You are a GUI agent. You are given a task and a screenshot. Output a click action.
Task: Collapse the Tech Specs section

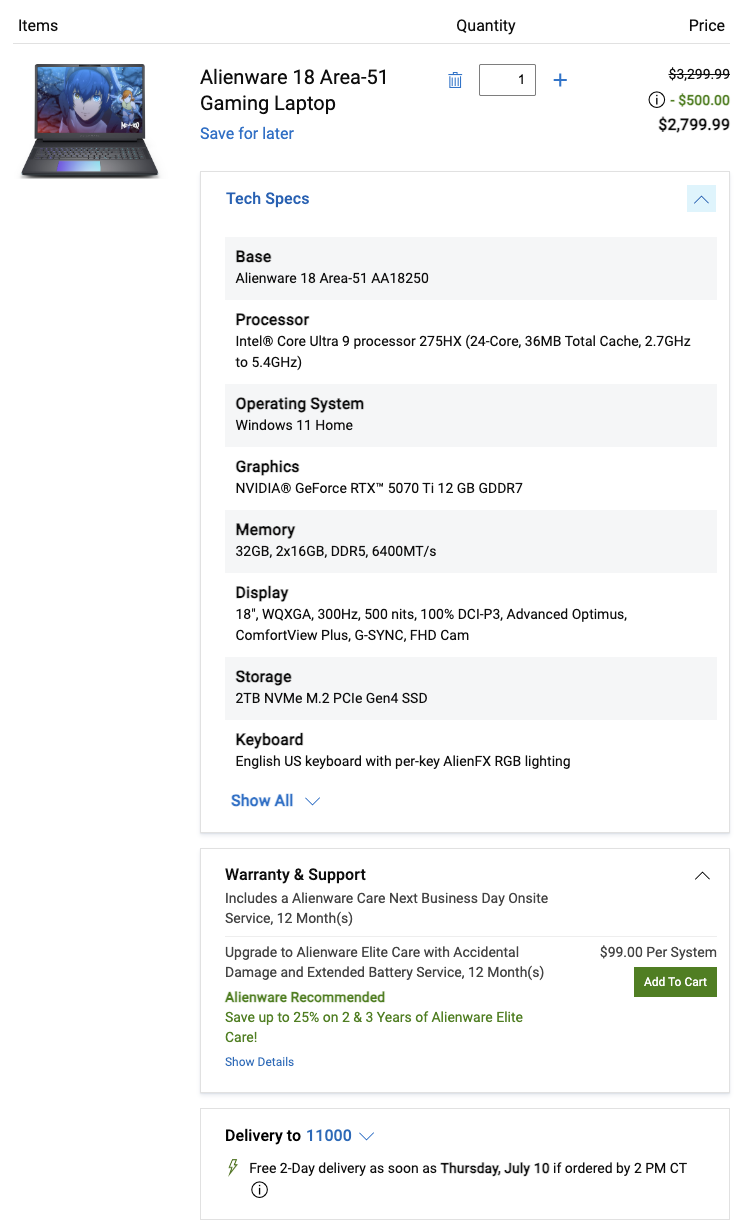click(701, 199)
